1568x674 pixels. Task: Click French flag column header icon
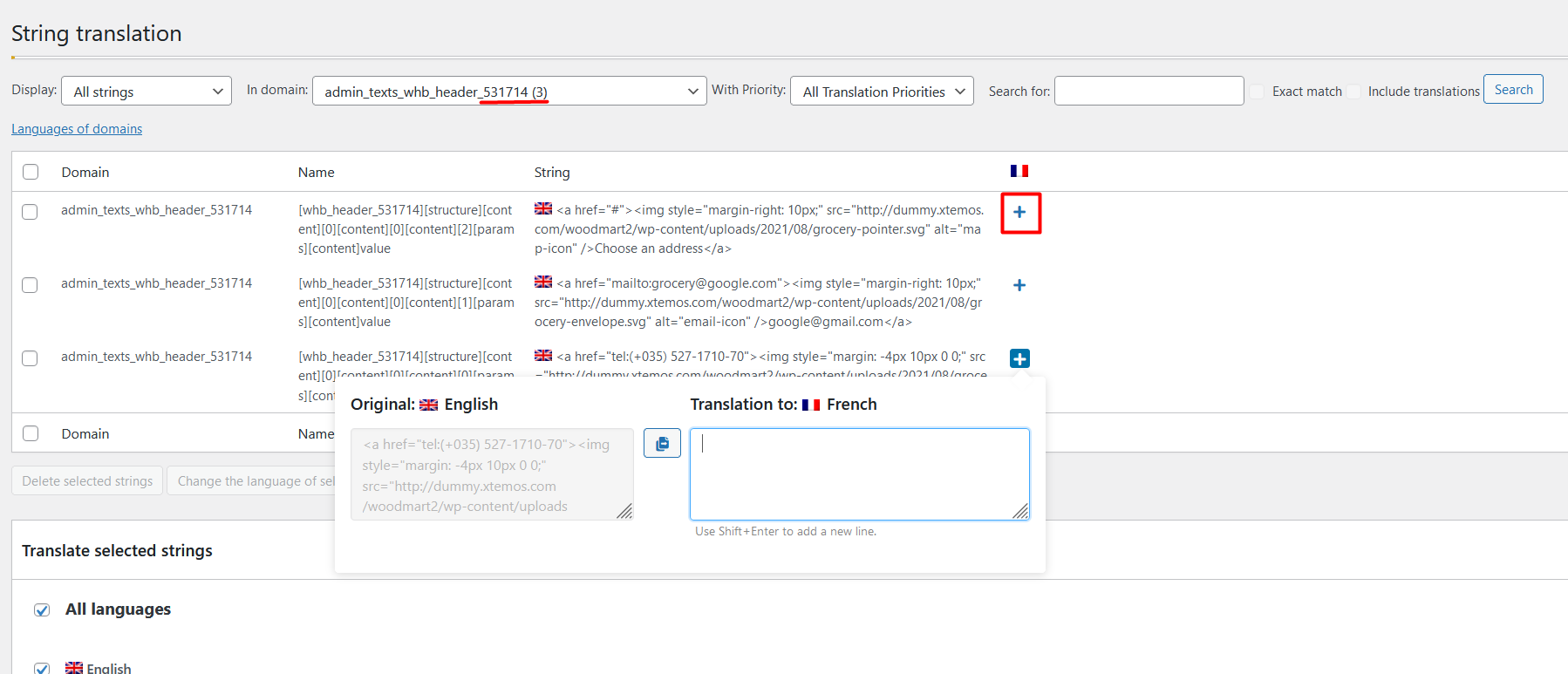pyautogui.click(x=1019, y=171)
